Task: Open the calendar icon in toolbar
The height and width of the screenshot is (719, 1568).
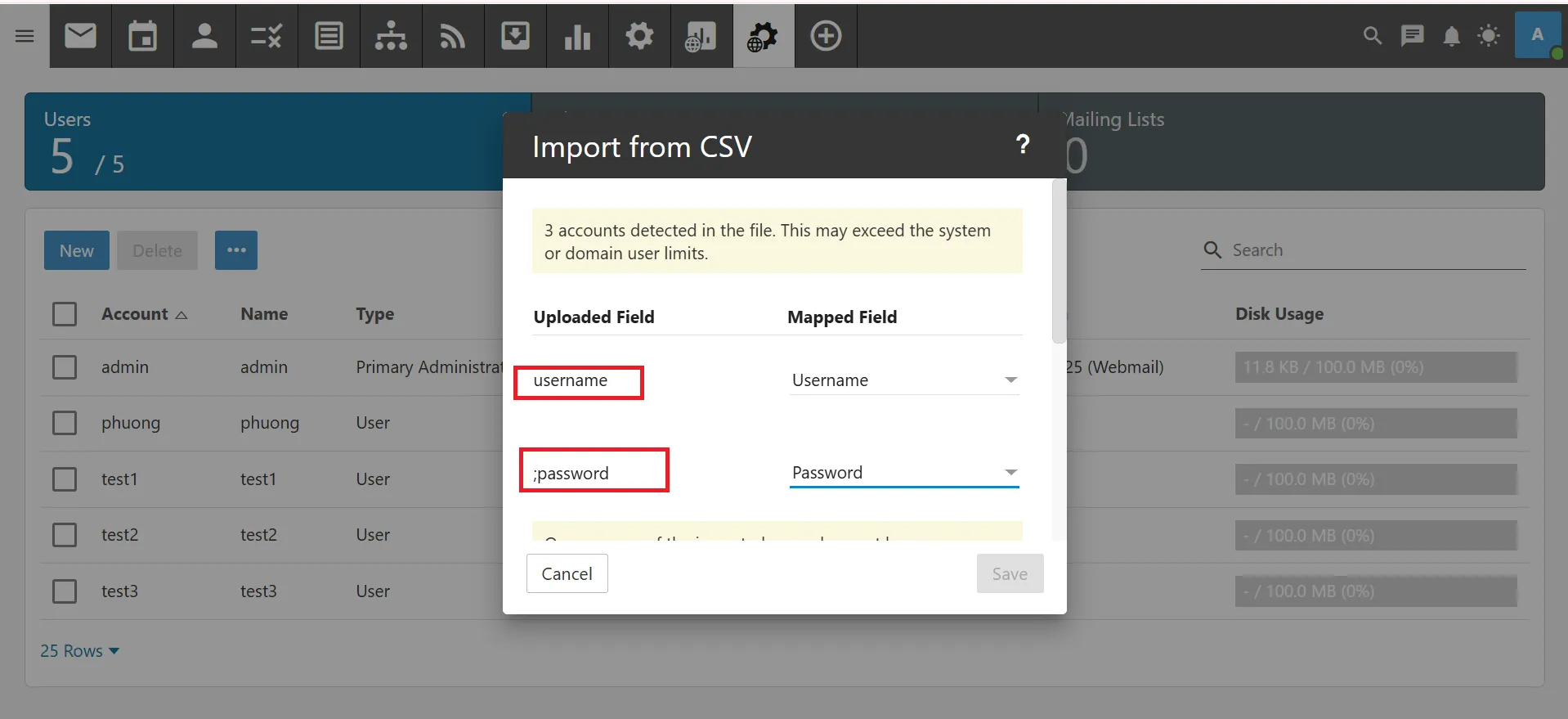Action: [x=142, y=36]
